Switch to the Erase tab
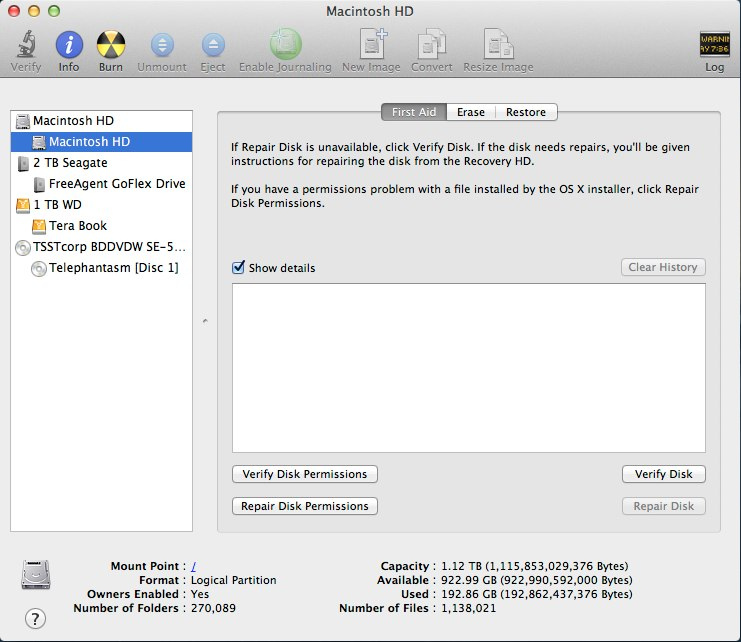The width and height of the screenshot is (741, 642). coord(471,112)
